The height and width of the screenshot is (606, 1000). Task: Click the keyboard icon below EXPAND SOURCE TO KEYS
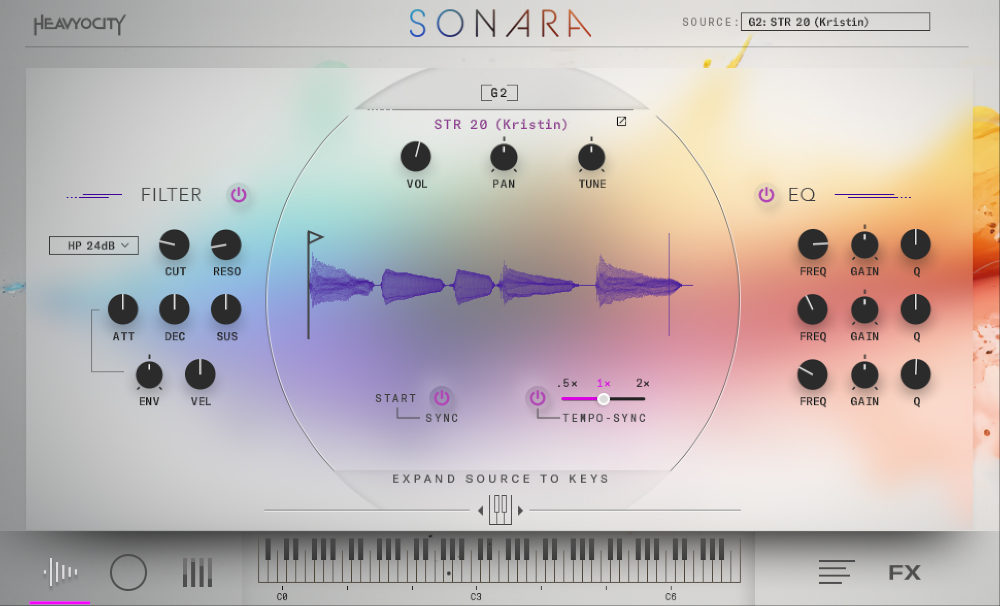pos(499,509)
